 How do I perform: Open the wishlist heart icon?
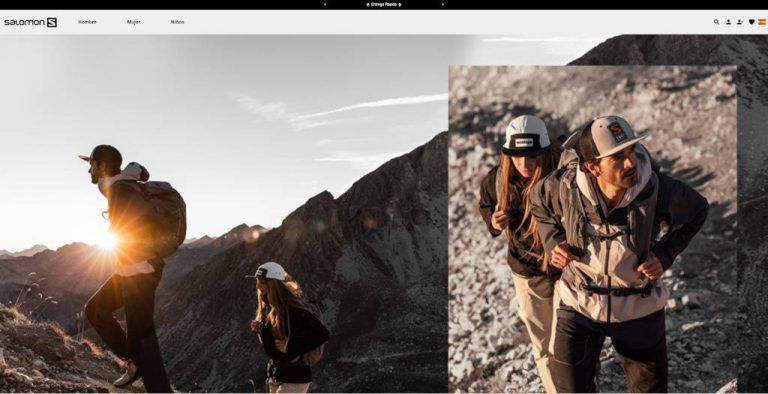[x=751, y=22]
